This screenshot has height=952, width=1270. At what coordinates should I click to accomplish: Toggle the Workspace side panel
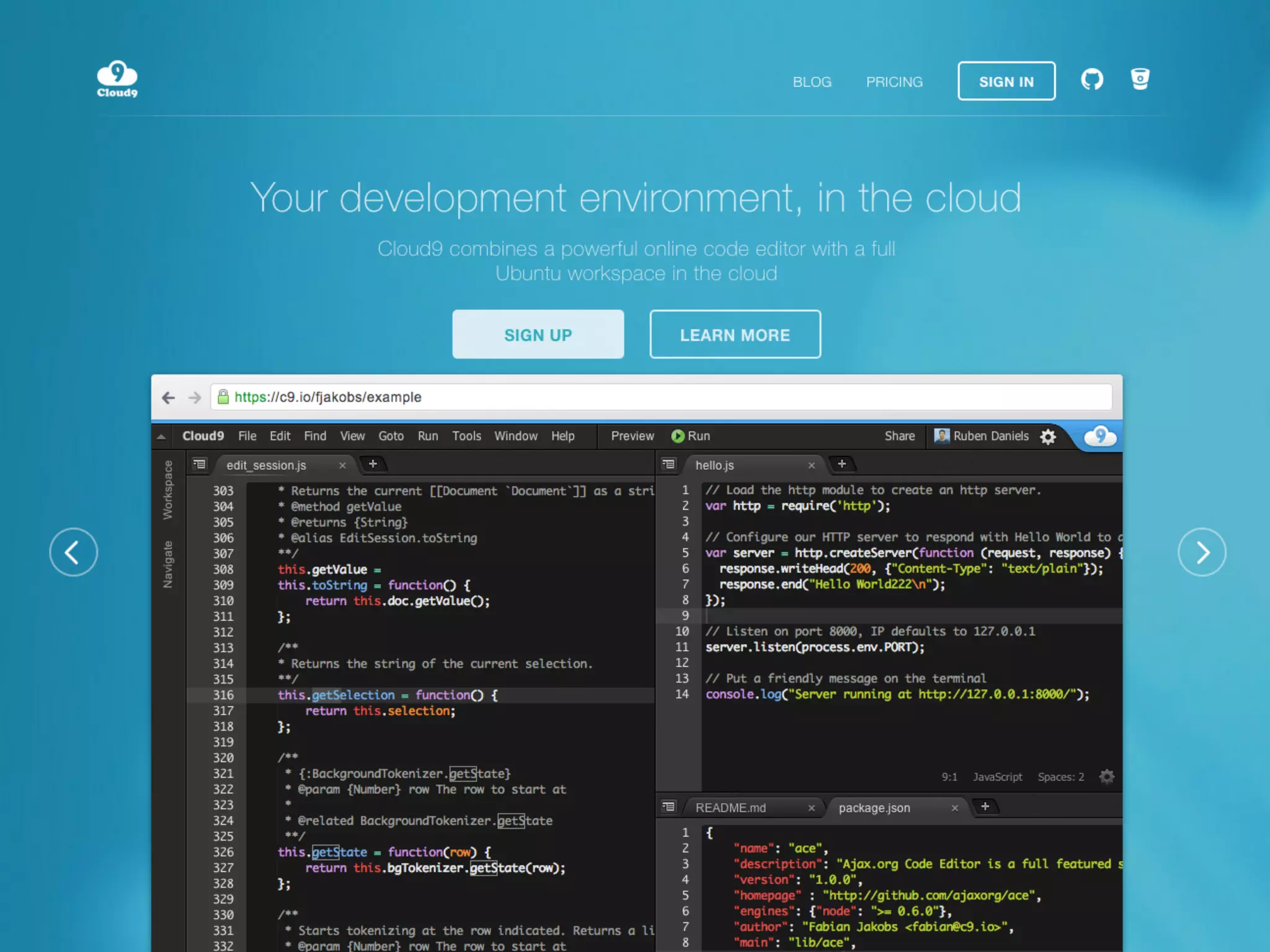coord(167,490)
